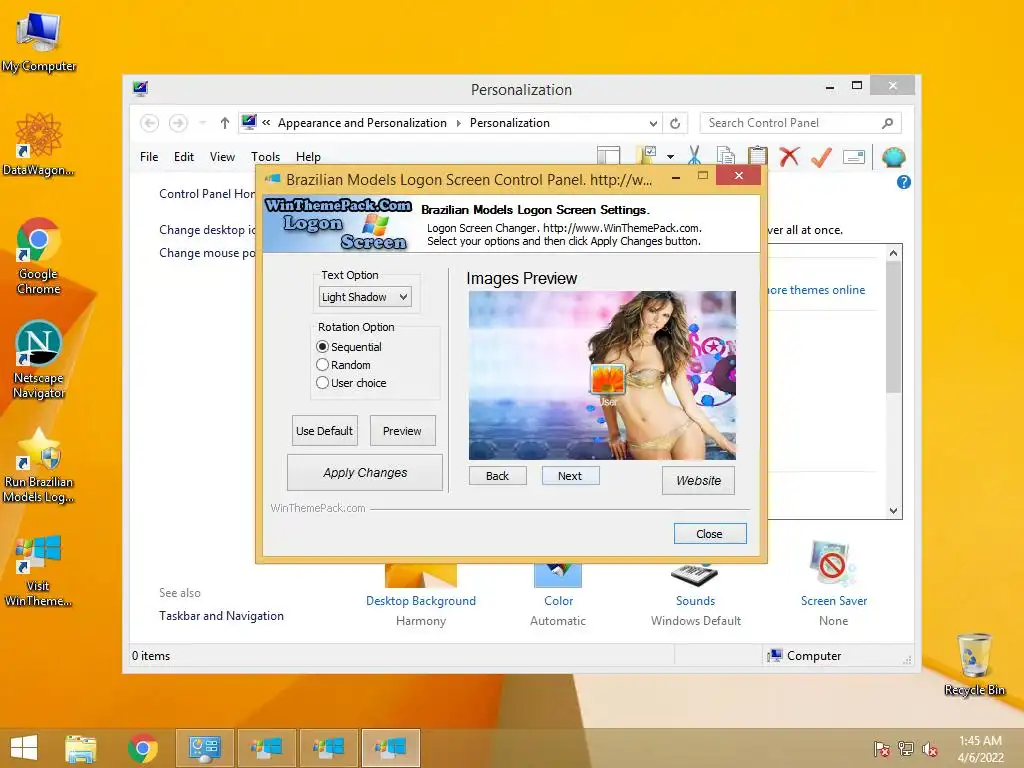
Task: Click the layout pane icon in toolbar
Action: point(609,155)
